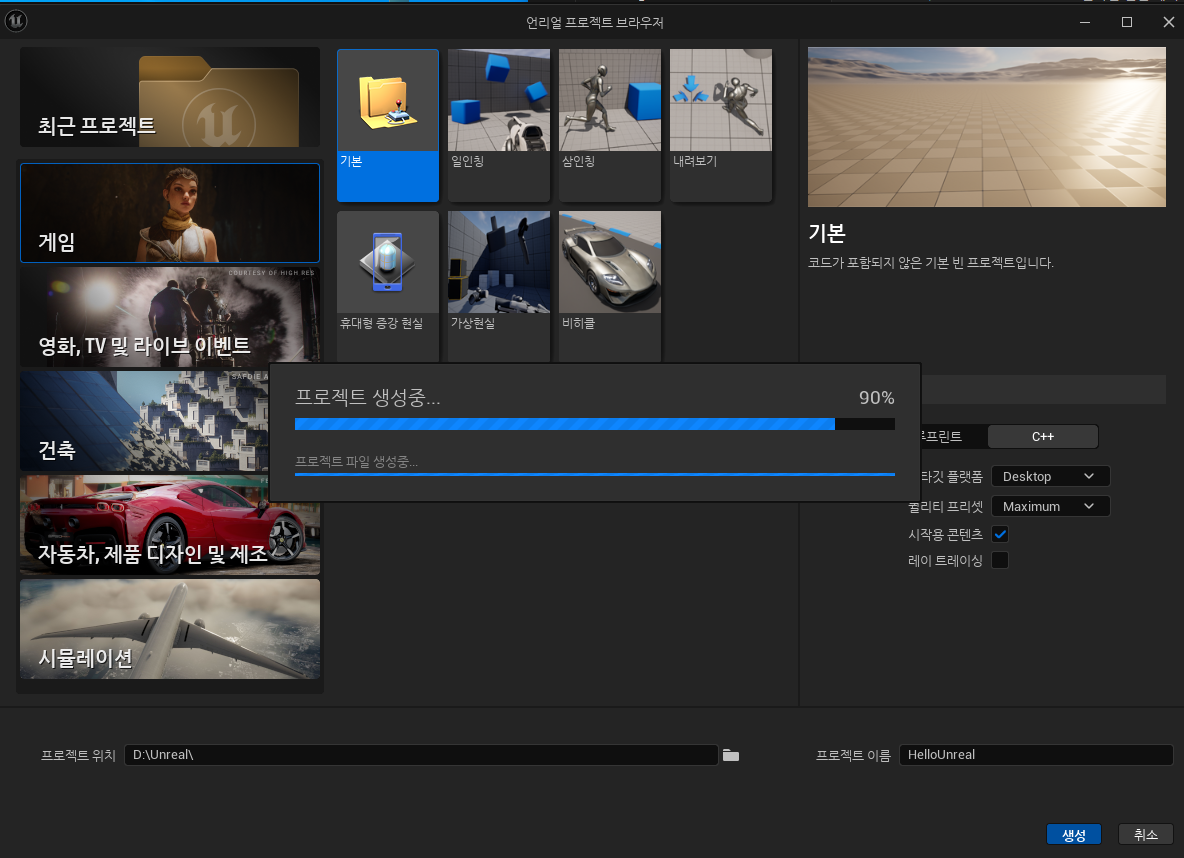Choose the 휴대형 증강 현실 template
The image size is (1184, 858).
[x=387, y=262]
